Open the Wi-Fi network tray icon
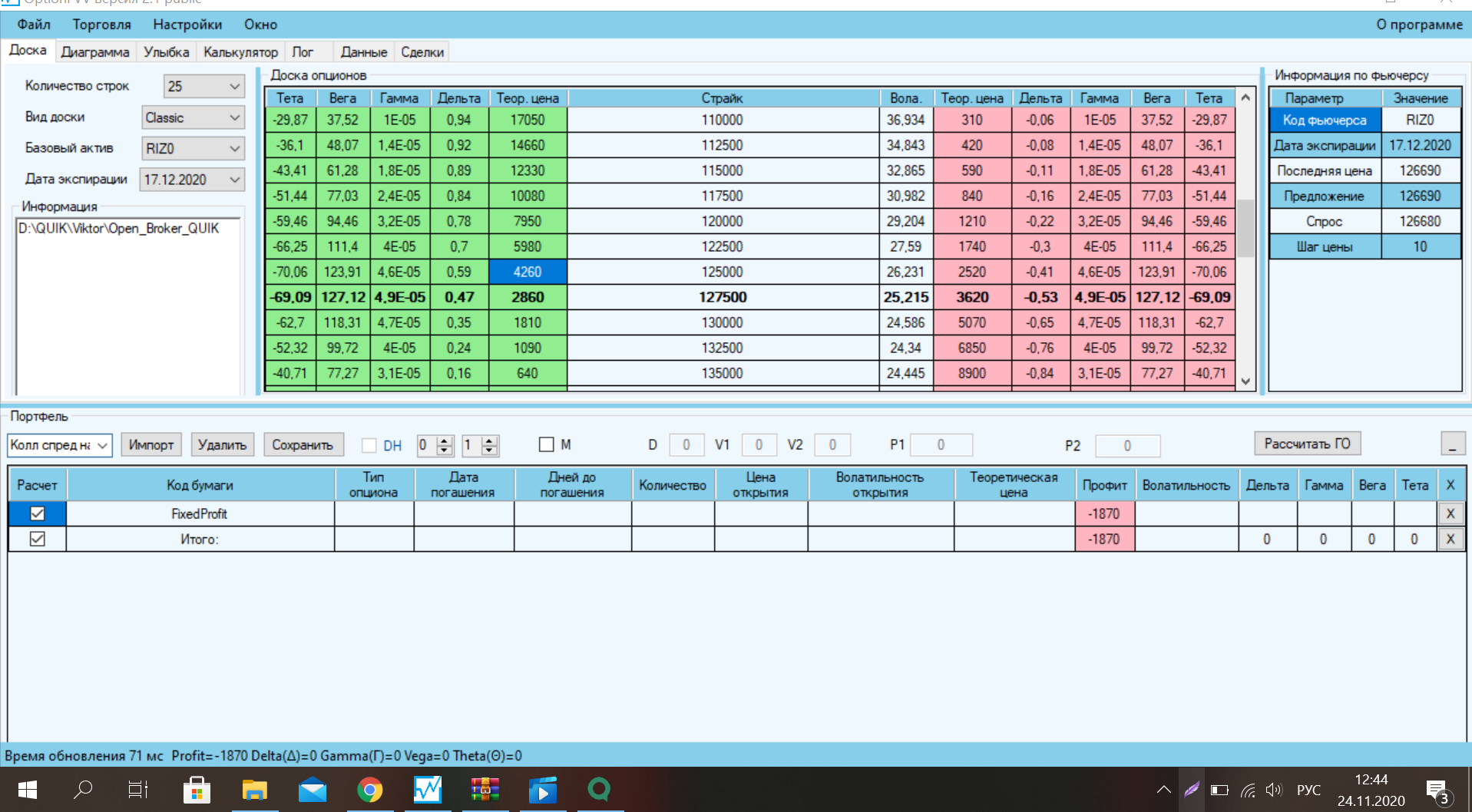Screen dimensions: 1472x812 1249,790
